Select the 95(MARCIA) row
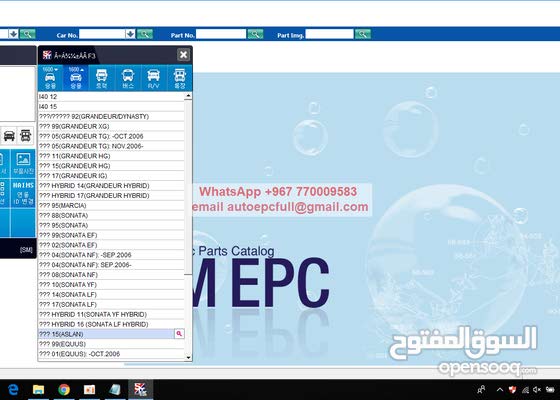Screen dimensions: 560x400 point(111,205)
